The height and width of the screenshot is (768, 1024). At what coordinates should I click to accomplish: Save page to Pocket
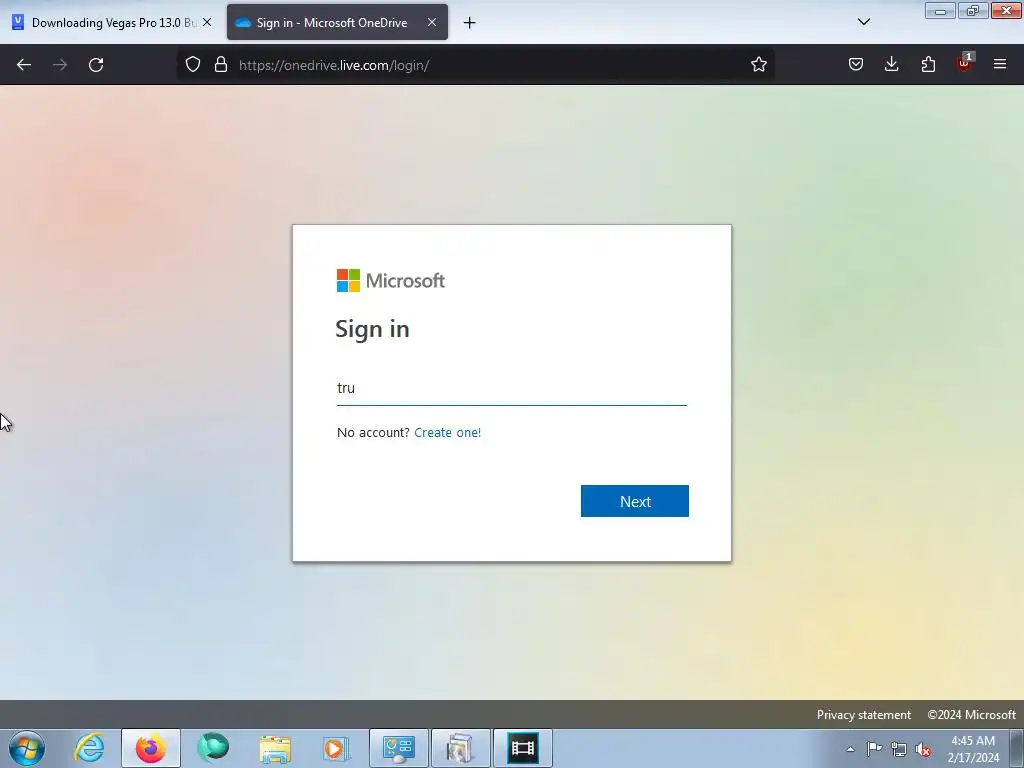pyautogui.click(x=856, y=65)
